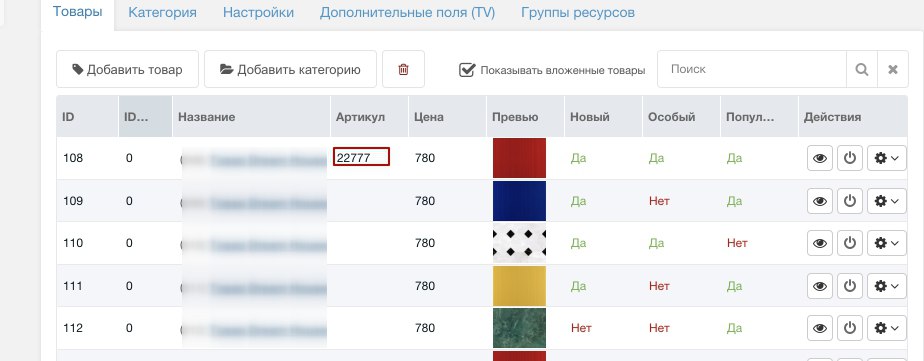Viewport: 924px width, 361px height.
Task: Sort by the Новый column header
Action: [x=603, y=117]
